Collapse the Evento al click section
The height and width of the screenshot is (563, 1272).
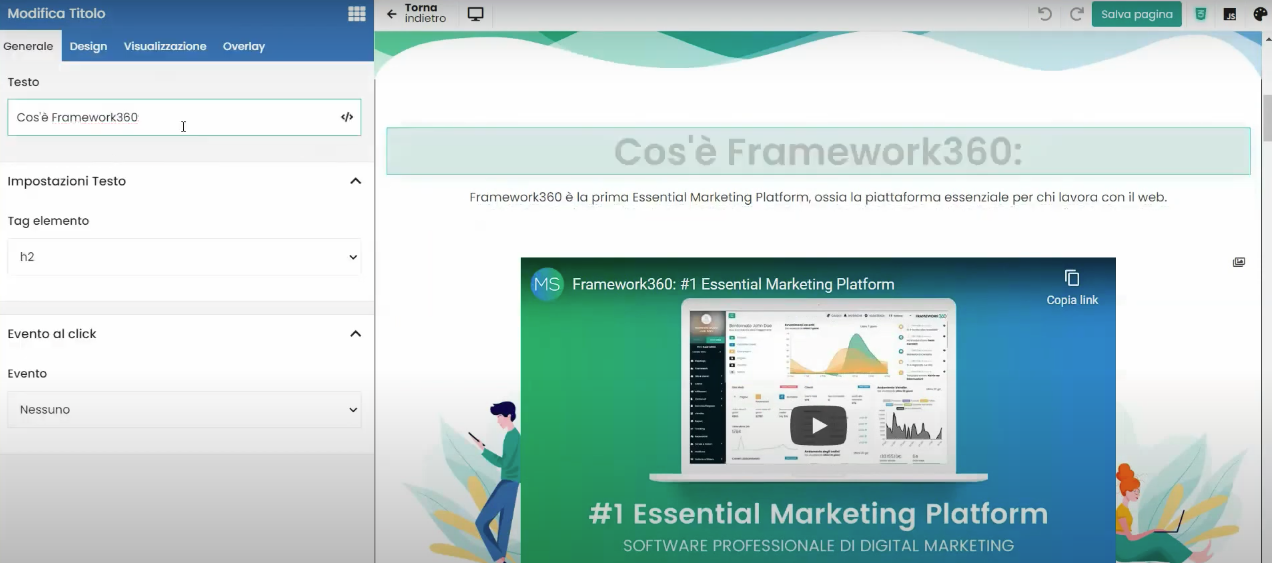tap(355, 334)
